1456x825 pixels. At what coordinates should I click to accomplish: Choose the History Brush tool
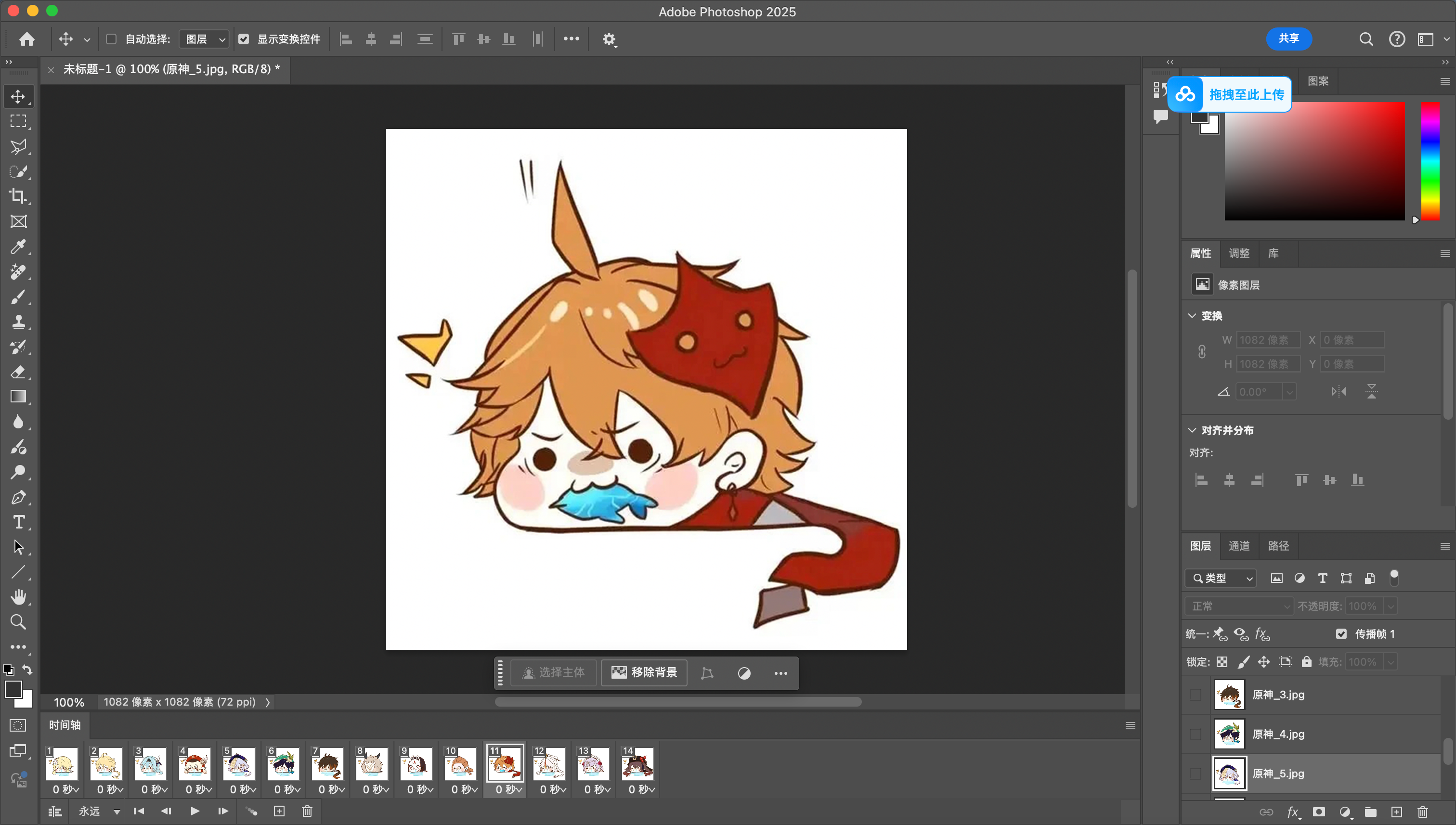(x=18, y=348)
